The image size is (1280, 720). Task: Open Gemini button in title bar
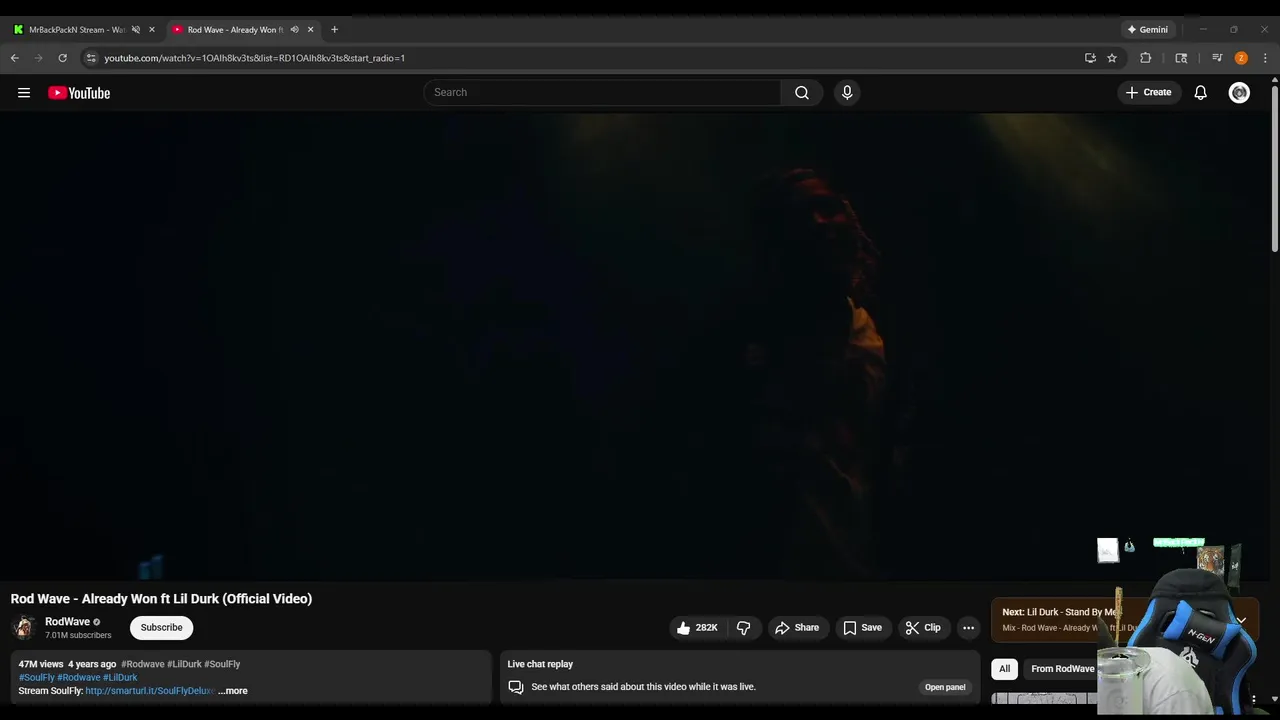coord(1148,30)
